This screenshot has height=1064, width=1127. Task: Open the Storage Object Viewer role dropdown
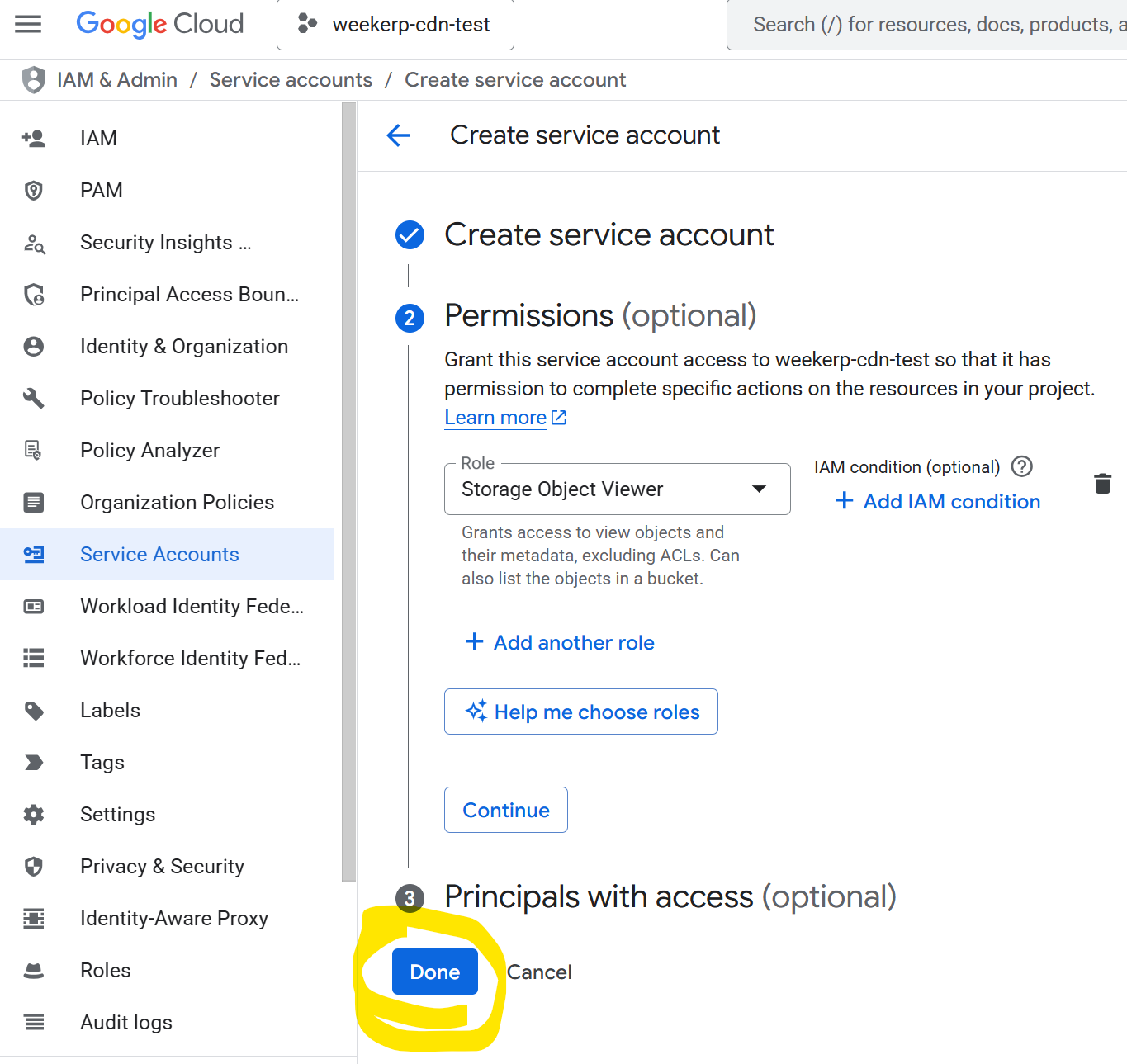click(x=617, y=489)
